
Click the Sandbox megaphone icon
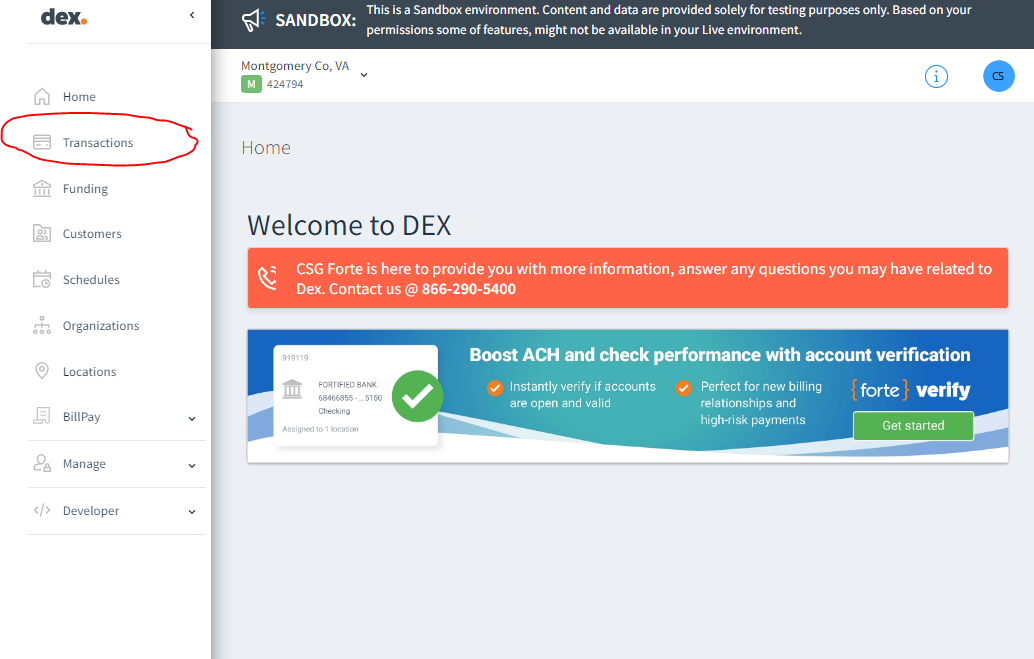click(253, 20)
